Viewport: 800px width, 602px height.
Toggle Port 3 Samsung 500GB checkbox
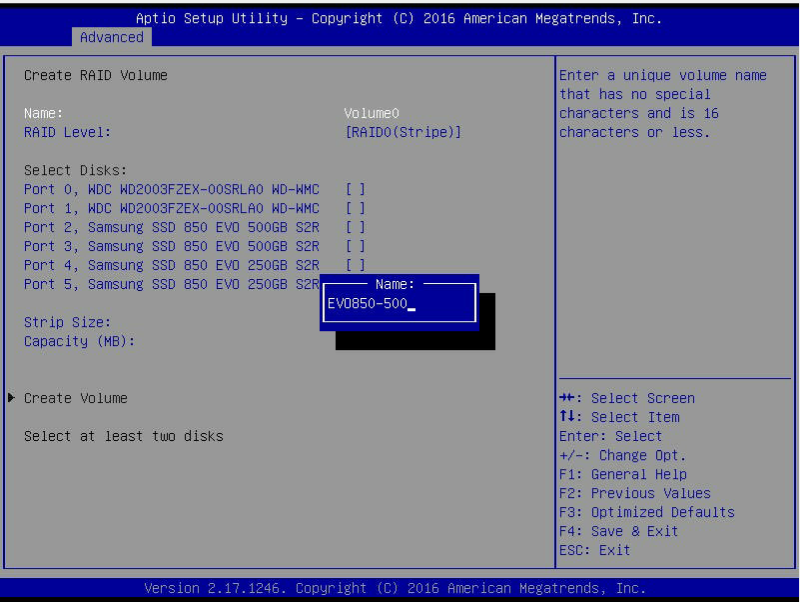355,246
